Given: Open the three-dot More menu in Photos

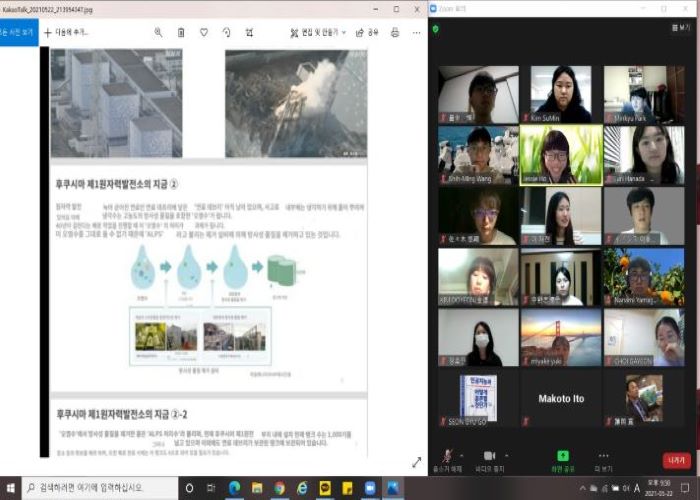Looking at the screenshot, I should coord(415,32).
